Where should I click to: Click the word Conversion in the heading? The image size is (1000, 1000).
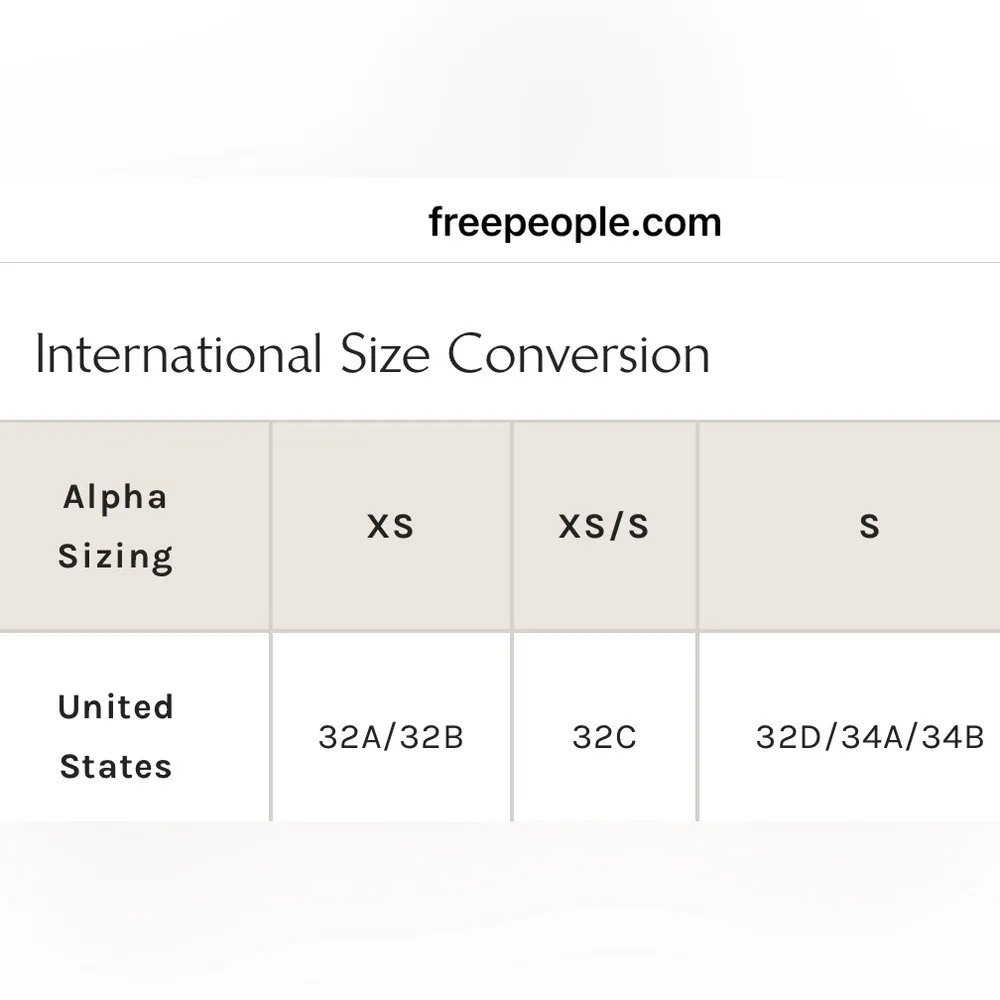(x=578, y=354)
